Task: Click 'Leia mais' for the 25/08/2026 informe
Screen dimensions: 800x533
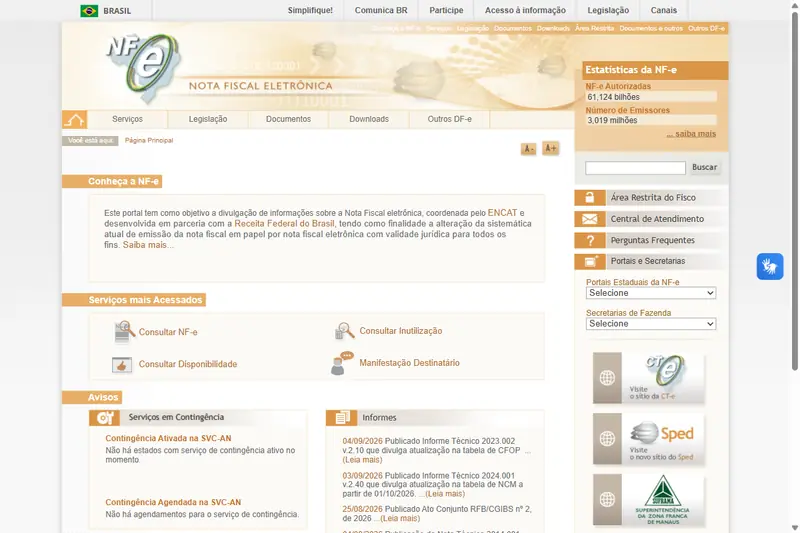Action: (x=399, y=518)
